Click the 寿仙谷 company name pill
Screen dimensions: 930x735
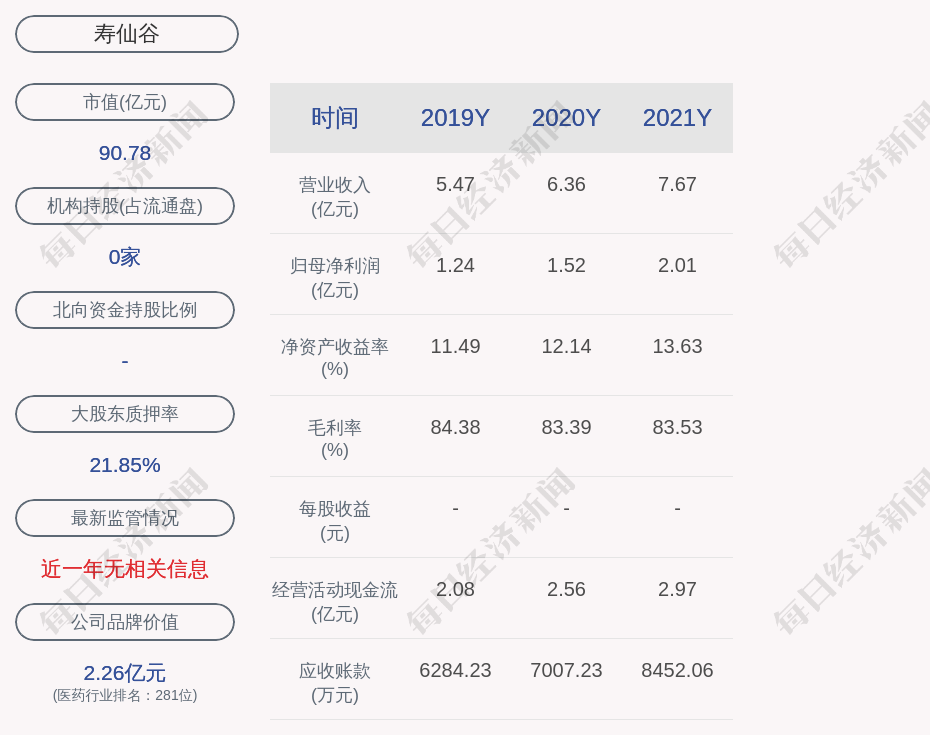coord(127,34)
